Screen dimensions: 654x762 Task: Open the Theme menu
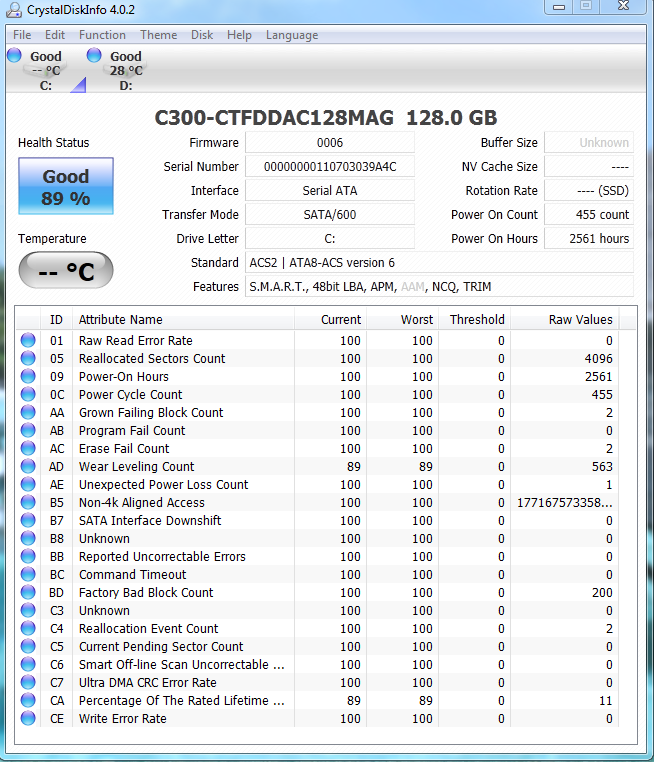(158, 35)
